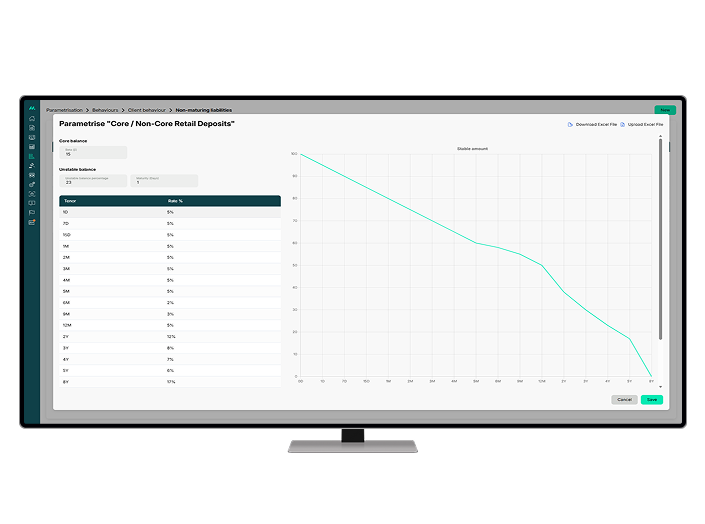Image resolution: width=705 pixels, height=524 pixels.
Task: Click the 12M tenor cell
Action: point(67,325)
